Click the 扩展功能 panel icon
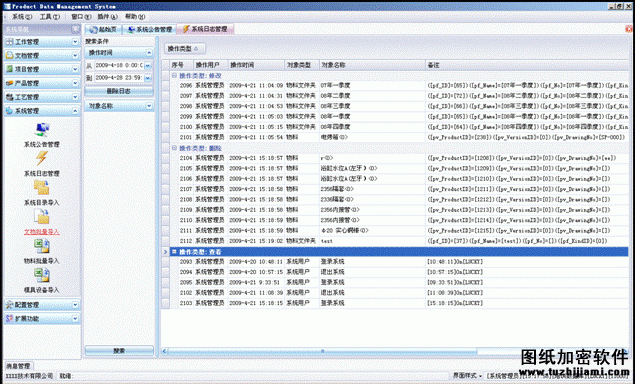 click(9, 319)
